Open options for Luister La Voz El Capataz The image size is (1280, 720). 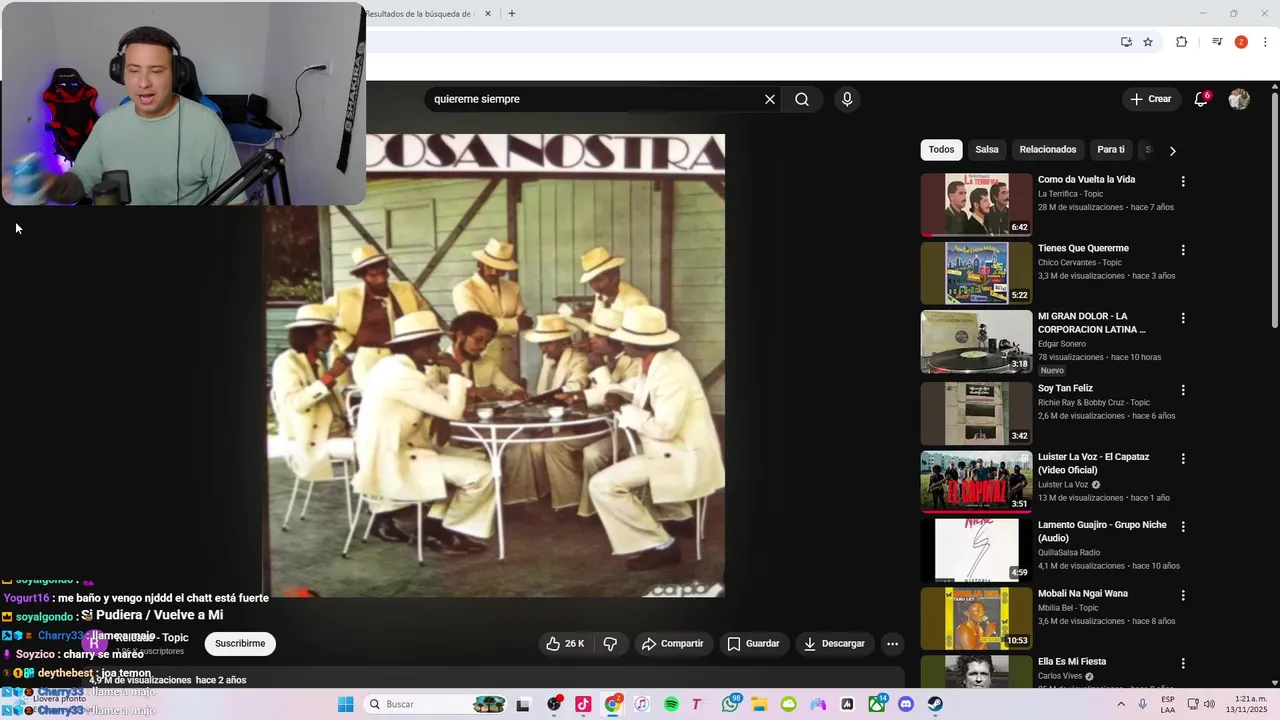point(1183,459)
